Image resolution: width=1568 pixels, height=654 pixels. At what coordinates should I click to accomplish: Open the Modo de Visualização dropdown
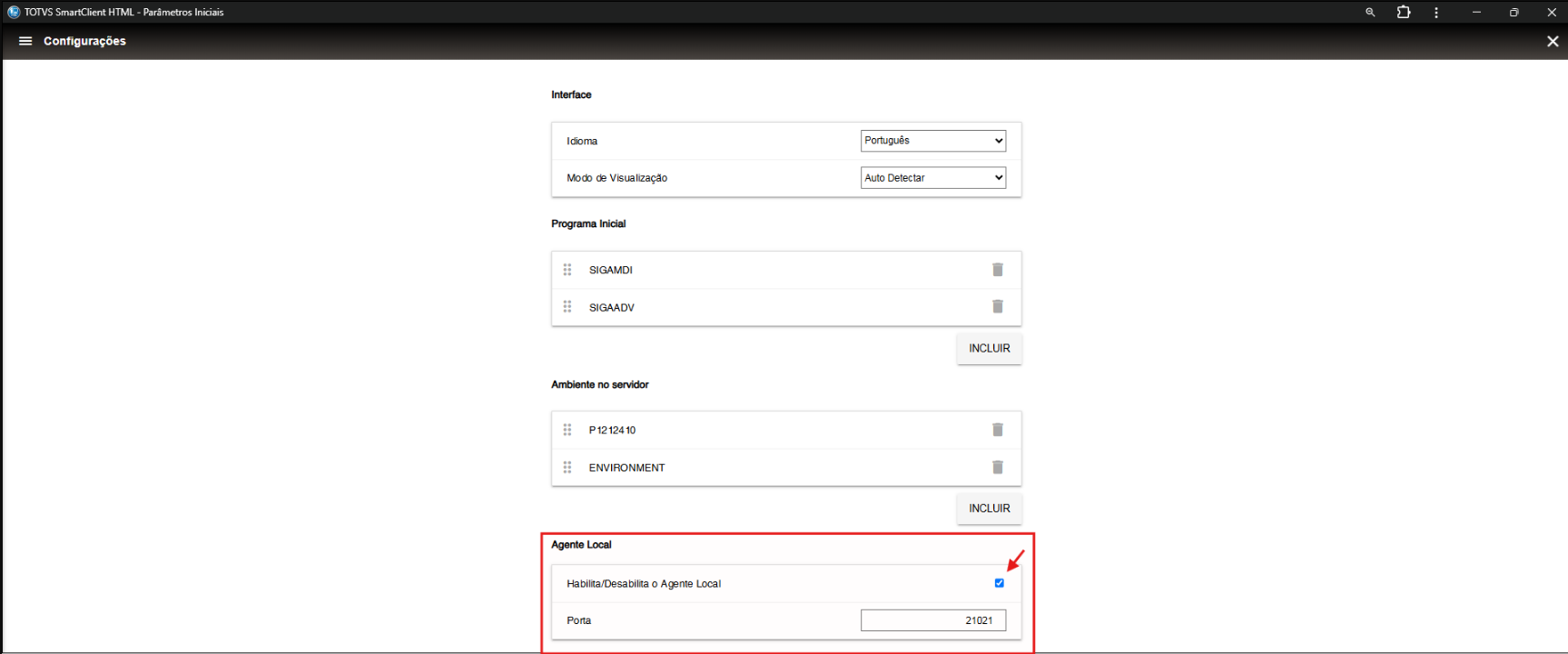pos(933,178)
